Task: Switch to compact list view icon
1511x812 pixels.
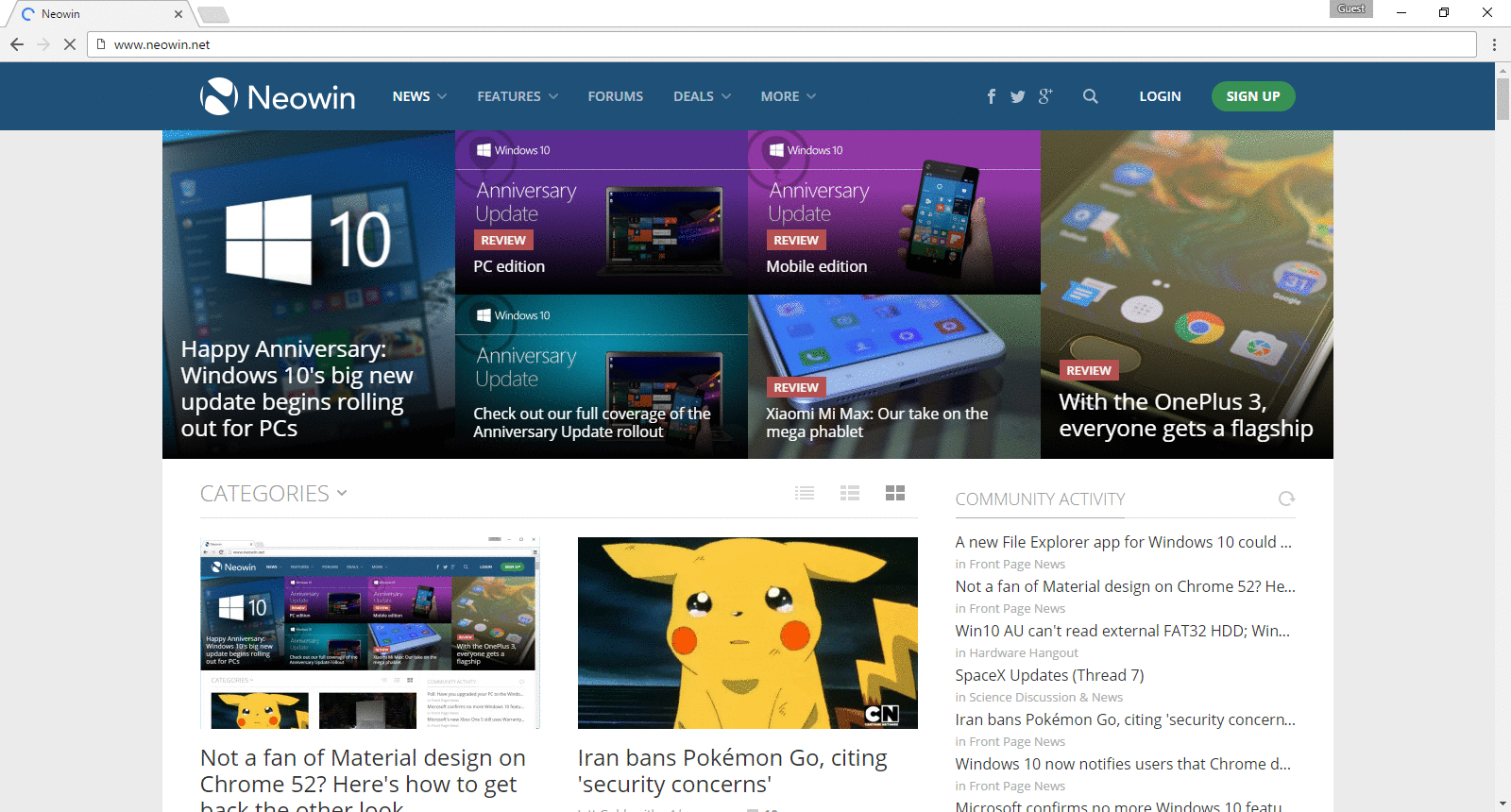Action: click(805, 493)
